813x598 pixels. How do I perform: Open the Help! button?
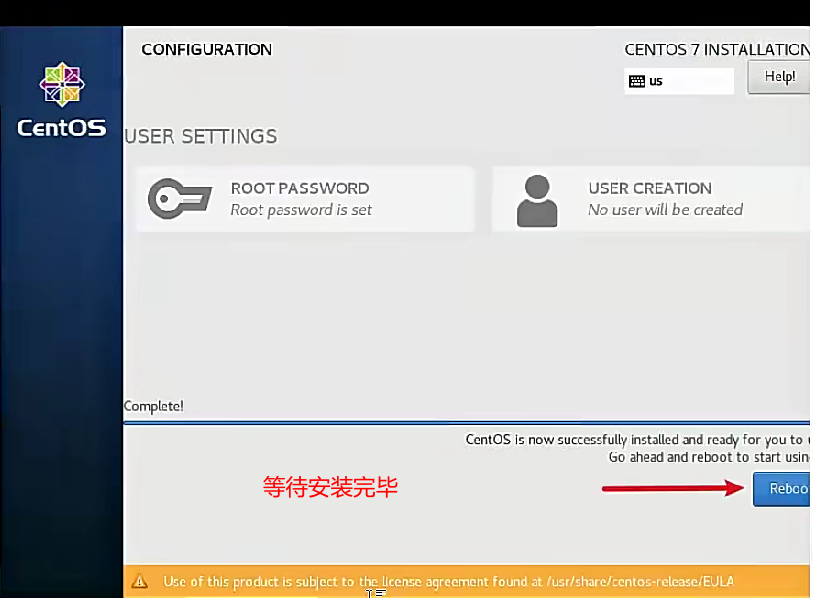point(779,77)
